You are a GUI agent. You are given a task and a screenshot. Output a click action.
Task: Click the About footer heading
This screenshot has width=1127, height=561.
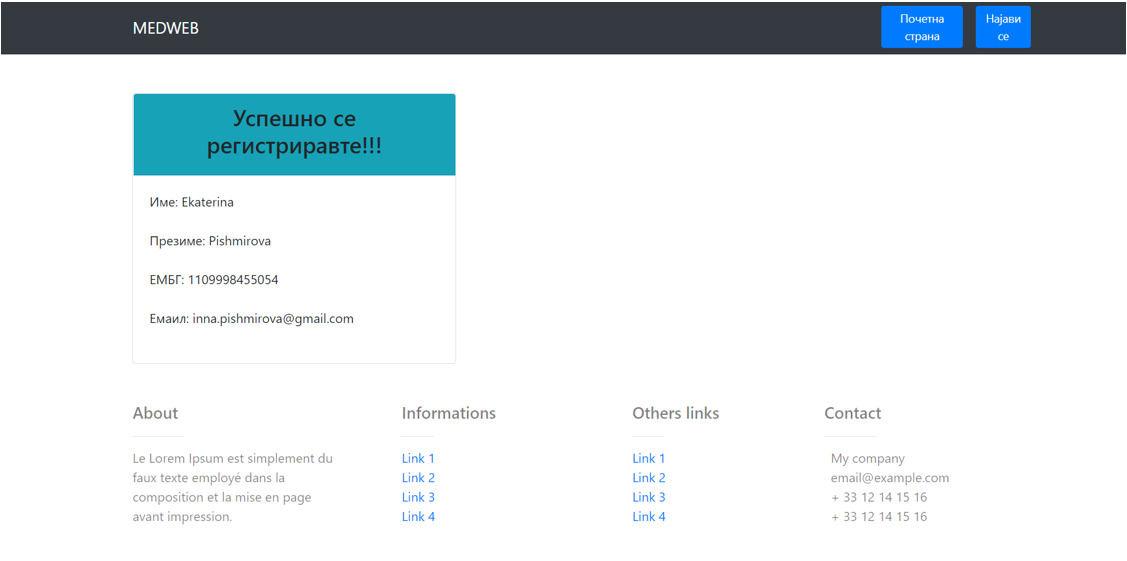coord(155,413)
